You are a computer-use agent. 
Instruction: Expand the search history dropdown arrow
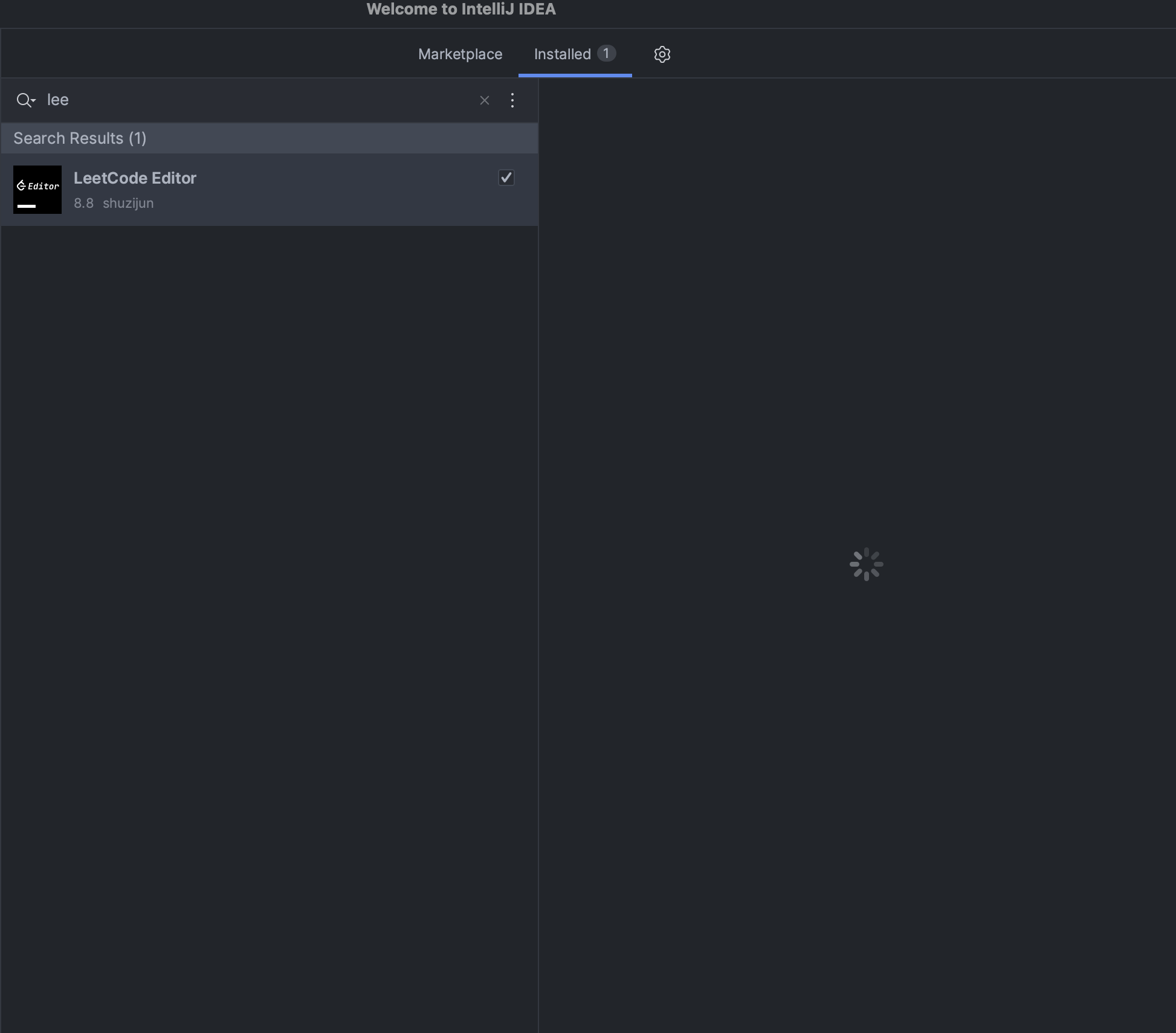(x=34, y=101)
